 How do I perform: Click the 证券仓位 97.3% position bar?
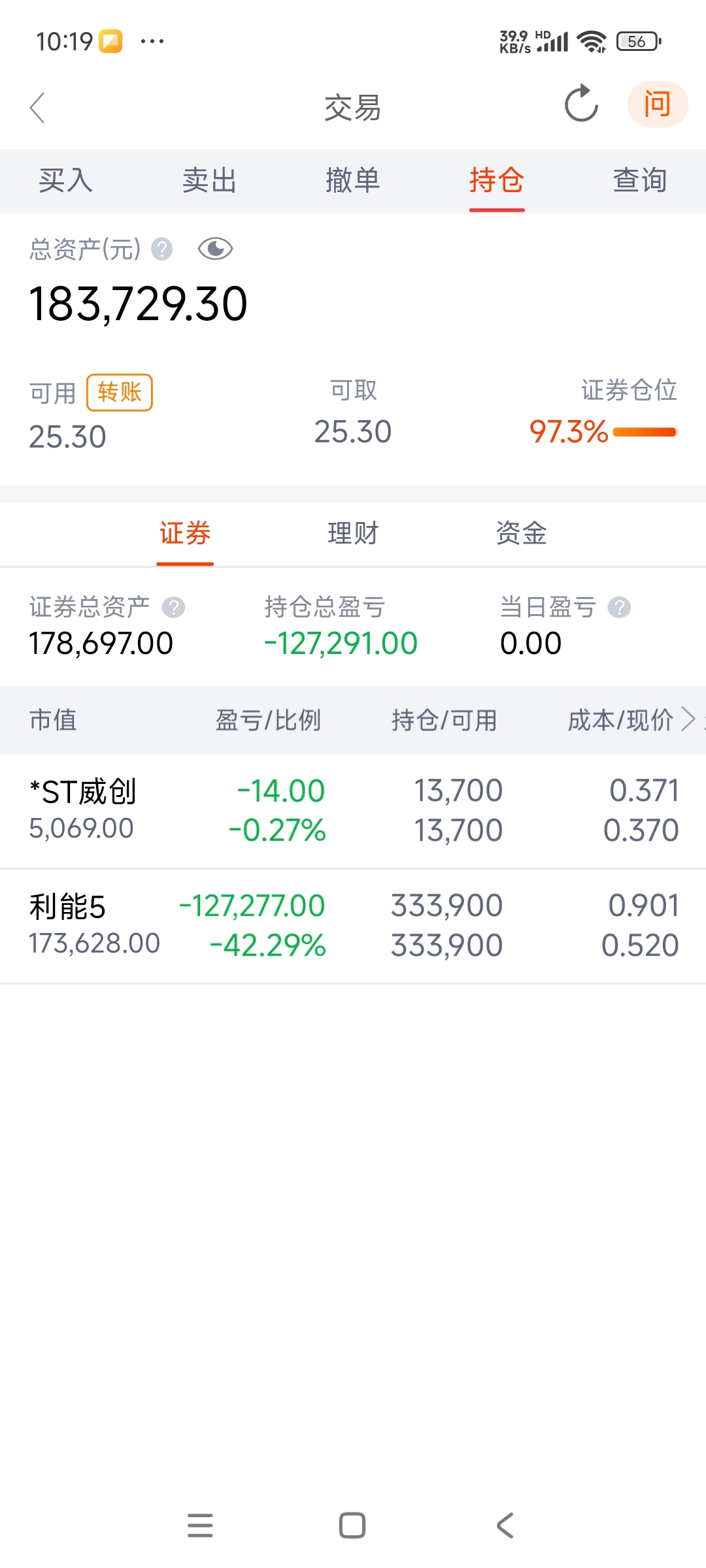tap(645, 432)
